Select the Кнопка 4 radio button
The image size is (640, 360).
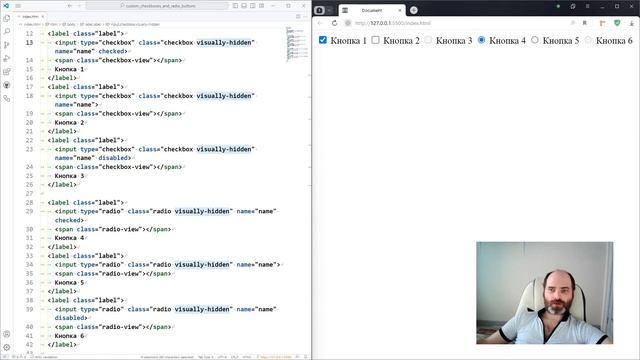482,40
